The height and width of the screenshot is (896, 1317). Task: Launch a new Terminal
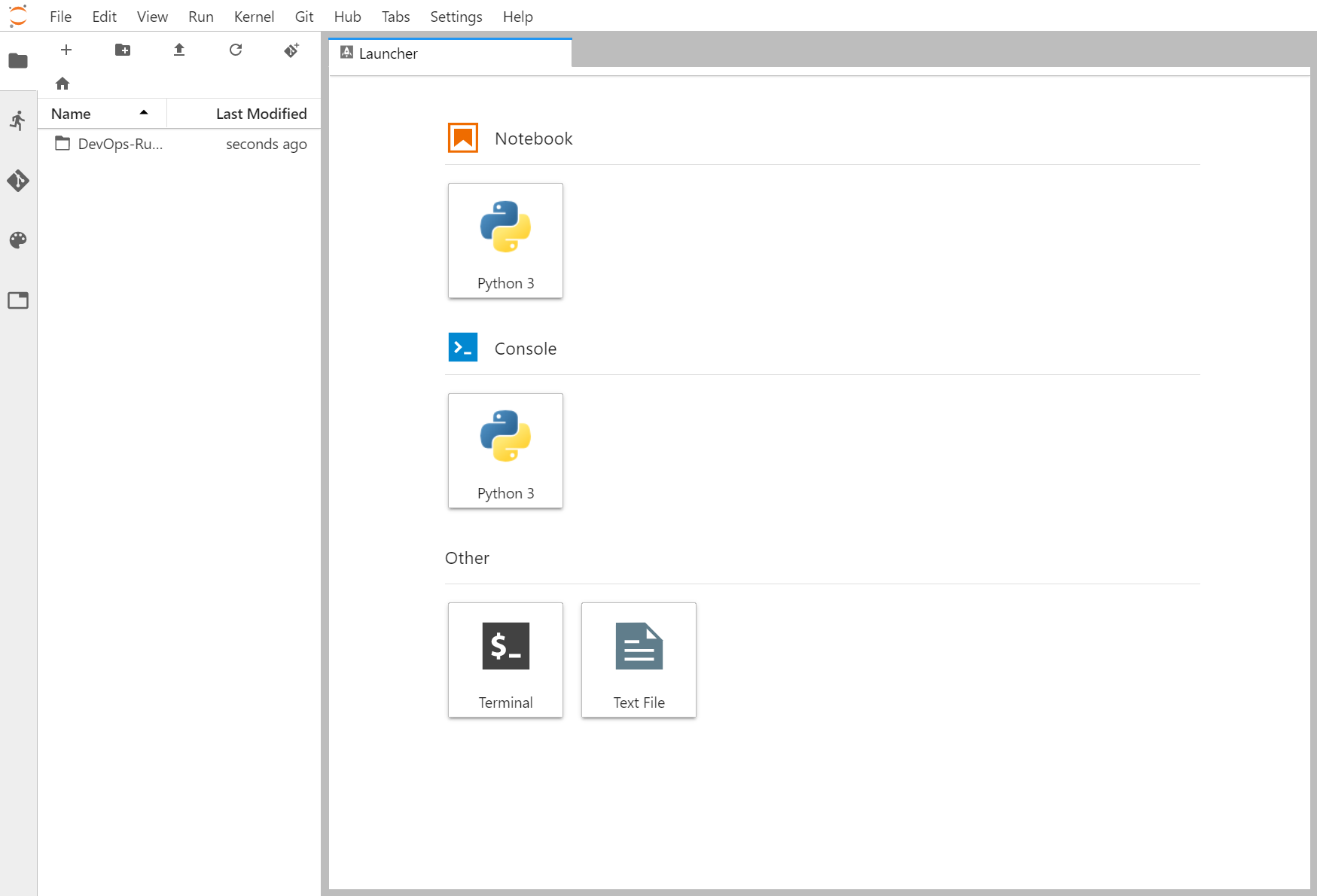[505, 660]
